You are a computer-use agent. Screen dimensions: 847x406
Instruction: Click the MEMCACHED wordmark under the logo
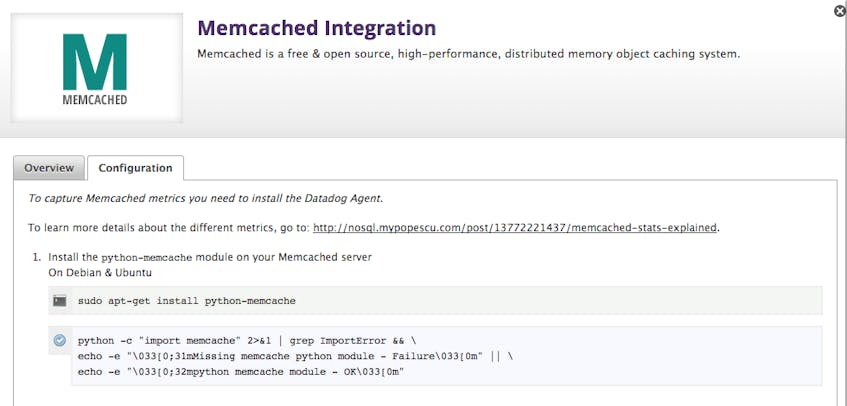[x=95, y=100]
